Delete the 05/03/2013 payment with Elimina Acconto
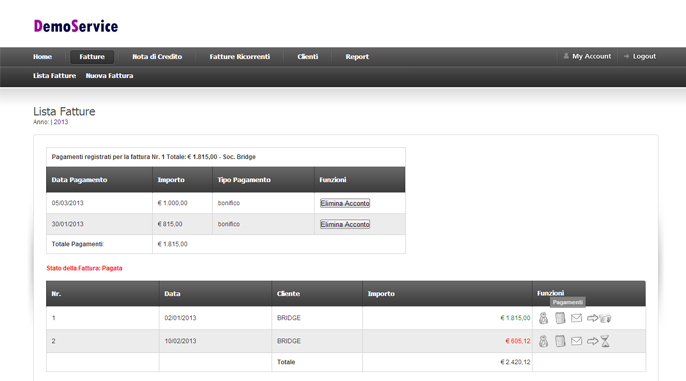 (345, 203)
